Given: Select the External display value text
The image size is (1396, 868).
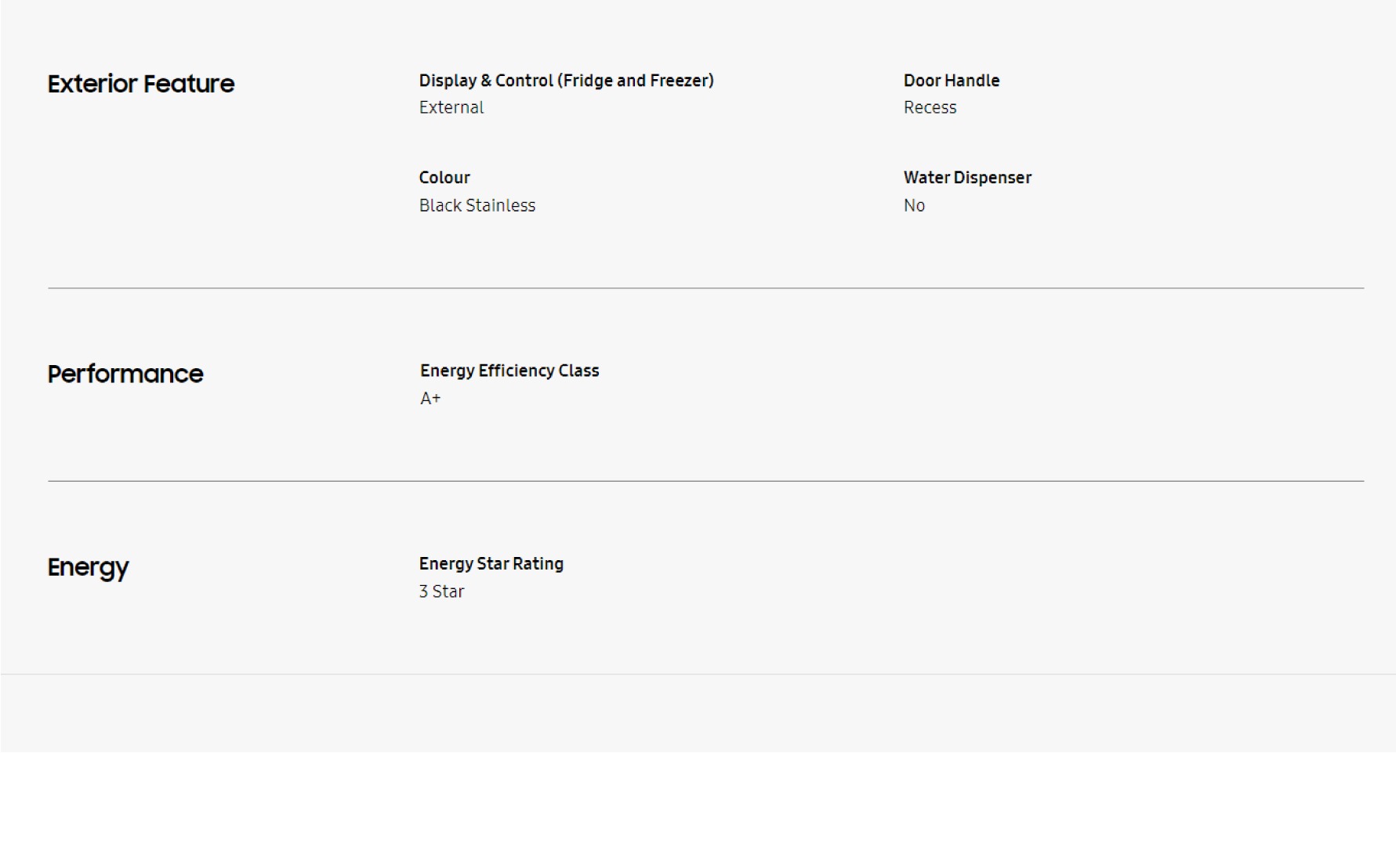Looking at the screenshot, I should [451, 107].
